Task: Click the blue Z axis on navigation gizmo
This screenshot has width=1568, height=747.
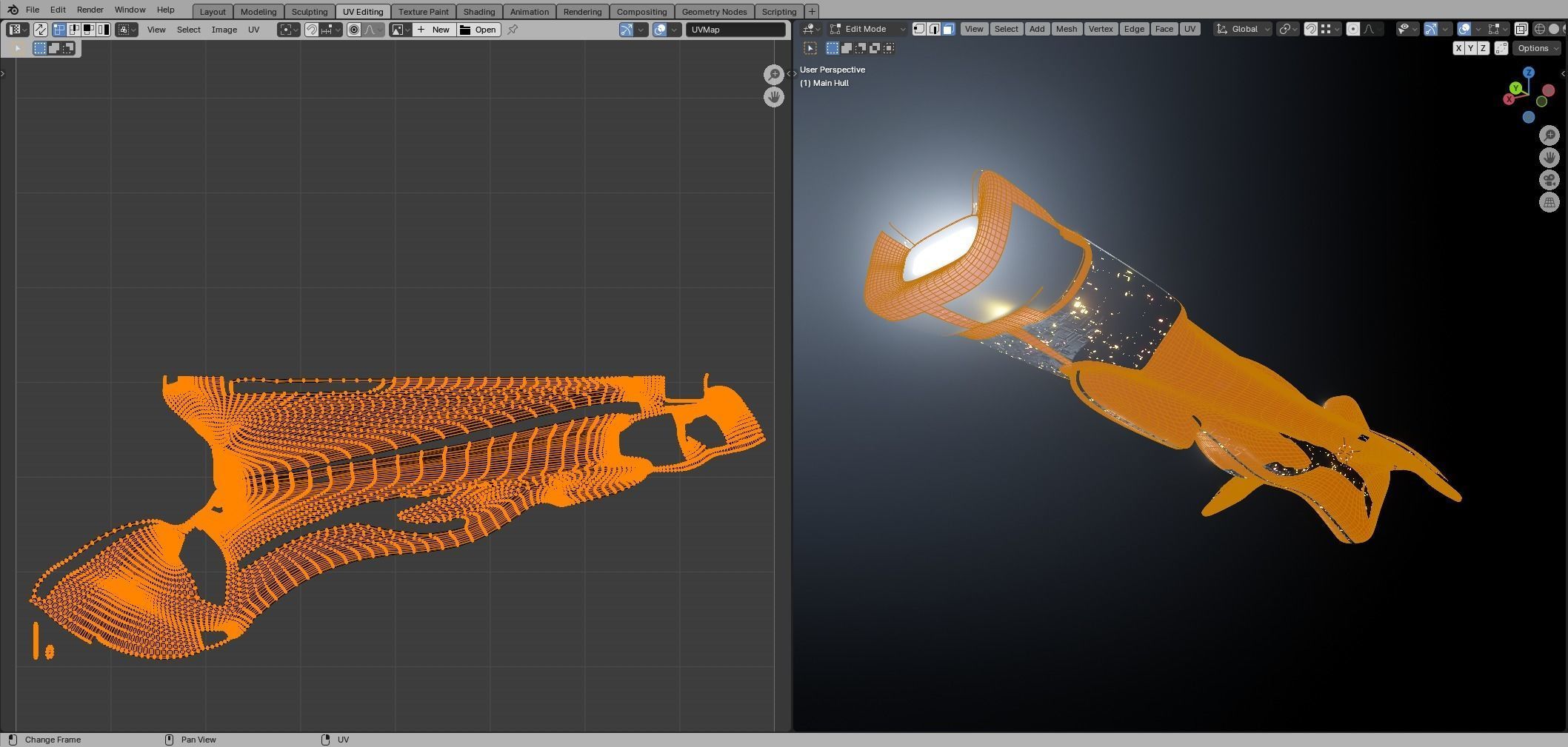Action: (1529, 73)
